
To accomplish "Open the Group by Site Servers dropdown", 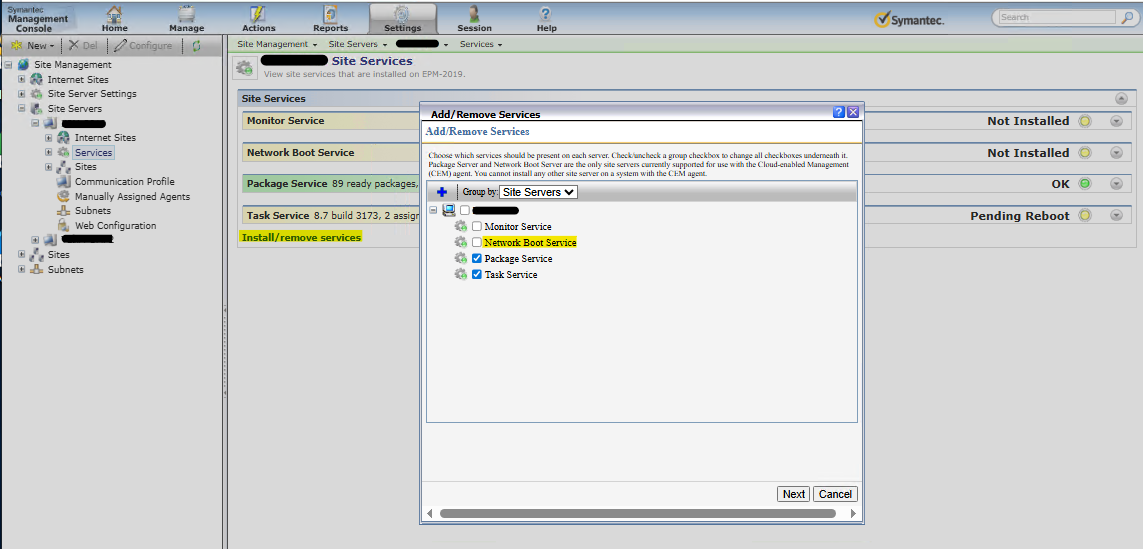I will [x=538, y=192].
